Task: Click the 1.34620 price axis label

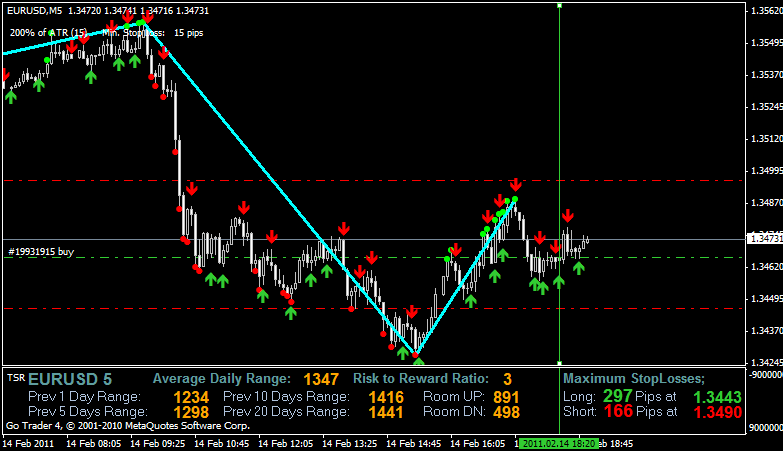Action: point(766,267)
